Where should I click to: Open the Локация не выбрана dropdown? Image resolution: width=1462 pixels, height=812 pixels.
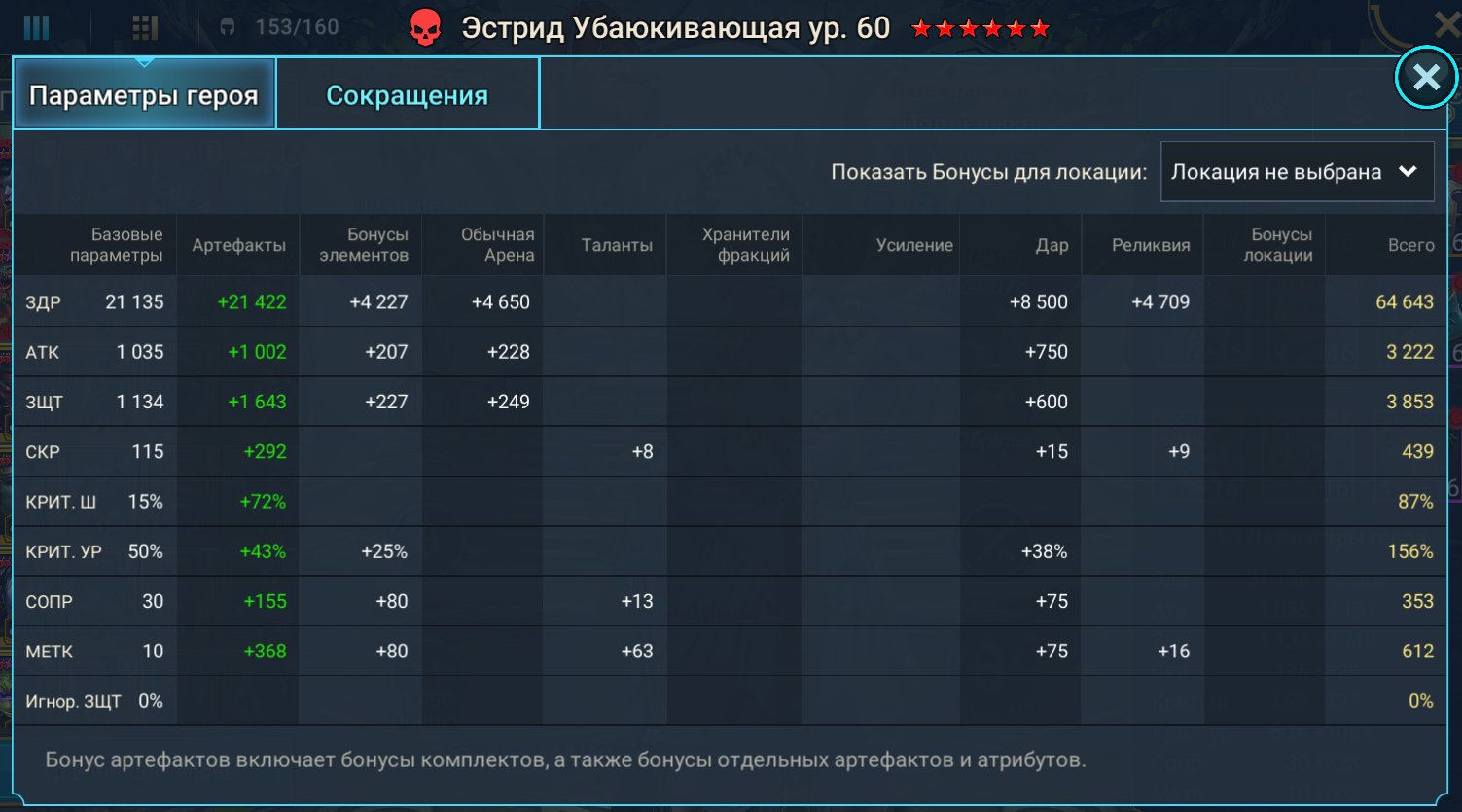(x=1297, y=172)
